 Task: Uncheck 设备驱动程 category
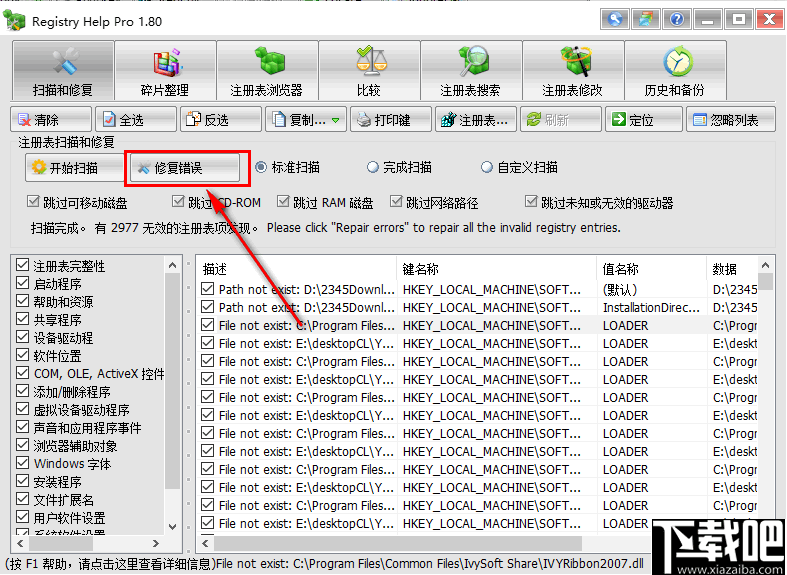[x=23, y=337]
